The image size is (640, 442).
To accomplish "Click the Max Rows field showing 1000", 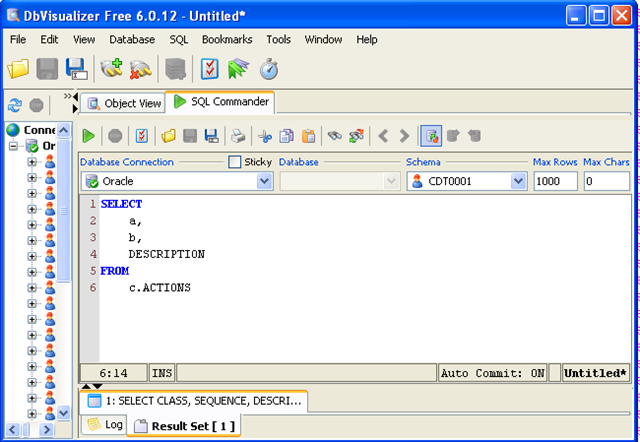I will coord(556,181).
